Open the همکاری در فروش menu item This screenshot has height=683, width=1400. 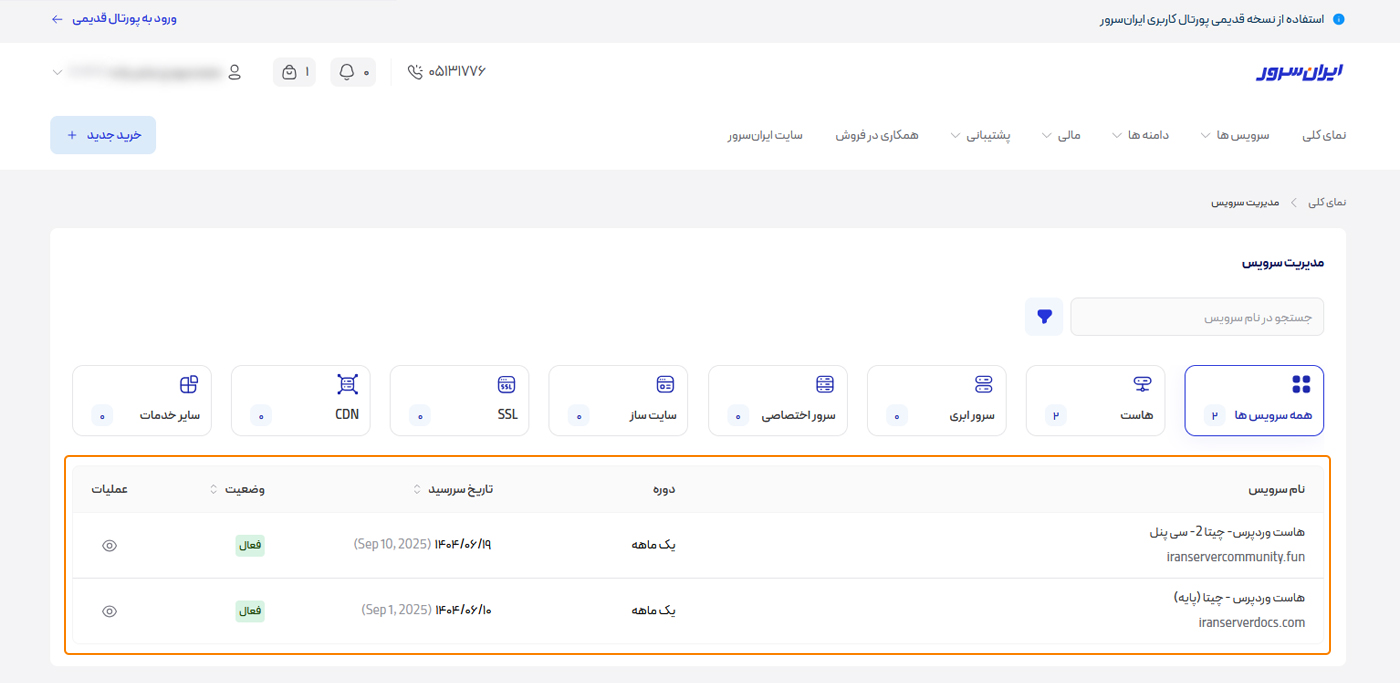877,135
